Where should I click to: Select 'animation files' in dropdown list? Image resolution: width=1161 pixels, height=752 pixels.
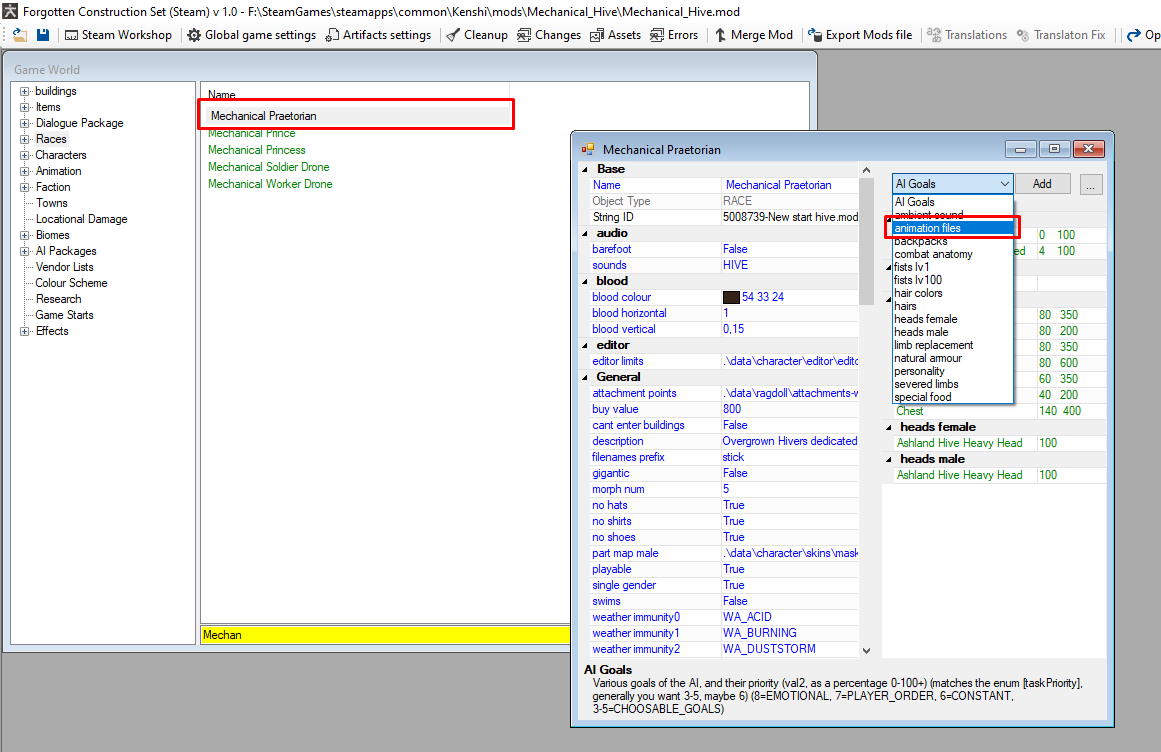[927, 228]
